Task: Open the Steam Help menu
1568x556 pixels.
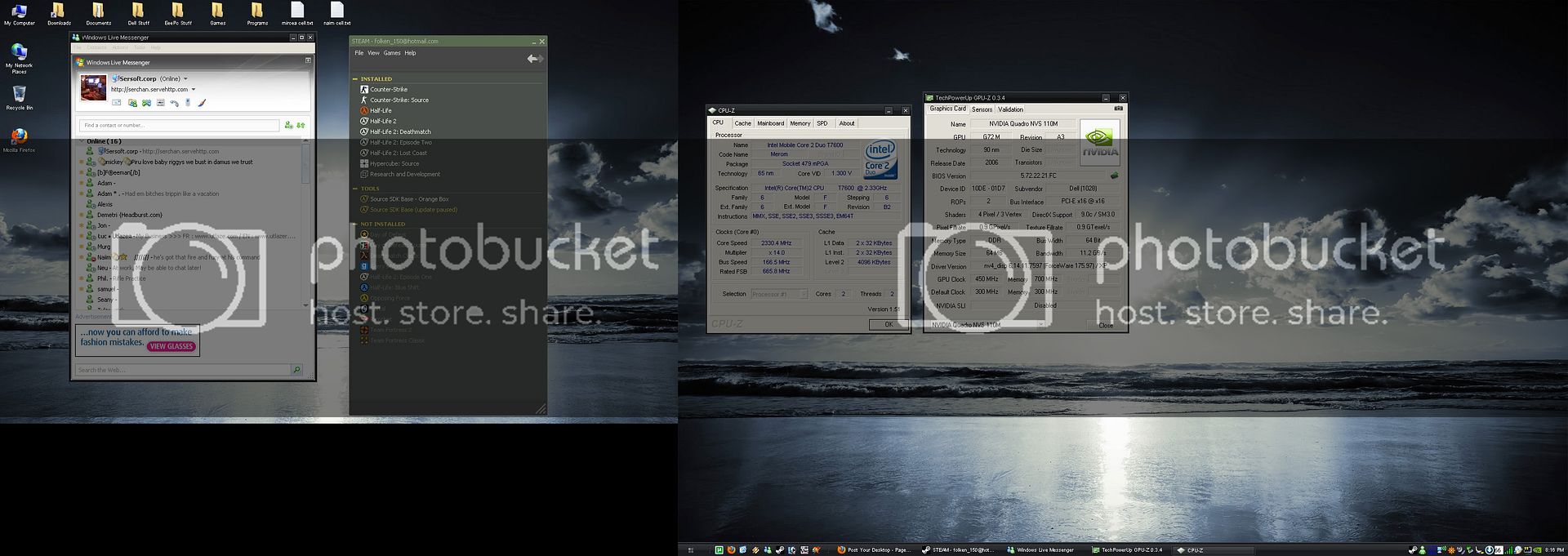Action: 410,53
